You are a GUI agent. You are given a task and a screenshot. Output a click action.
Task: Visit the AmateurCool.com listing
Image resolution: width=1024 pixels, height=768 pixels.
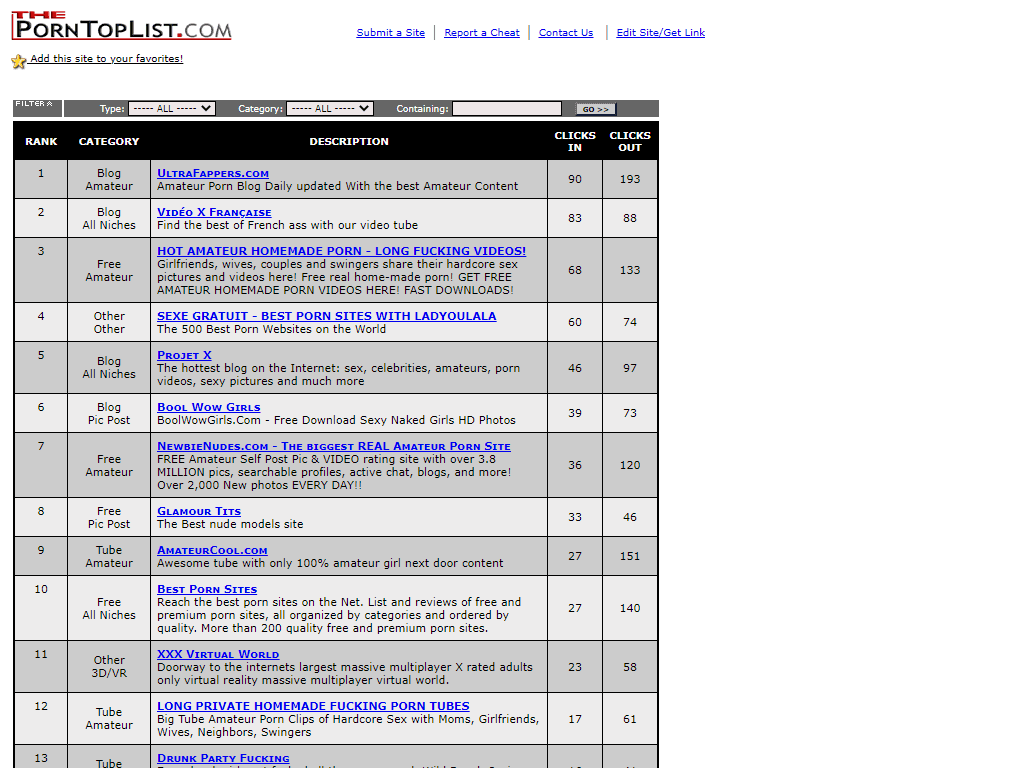(x=212, y=550)
